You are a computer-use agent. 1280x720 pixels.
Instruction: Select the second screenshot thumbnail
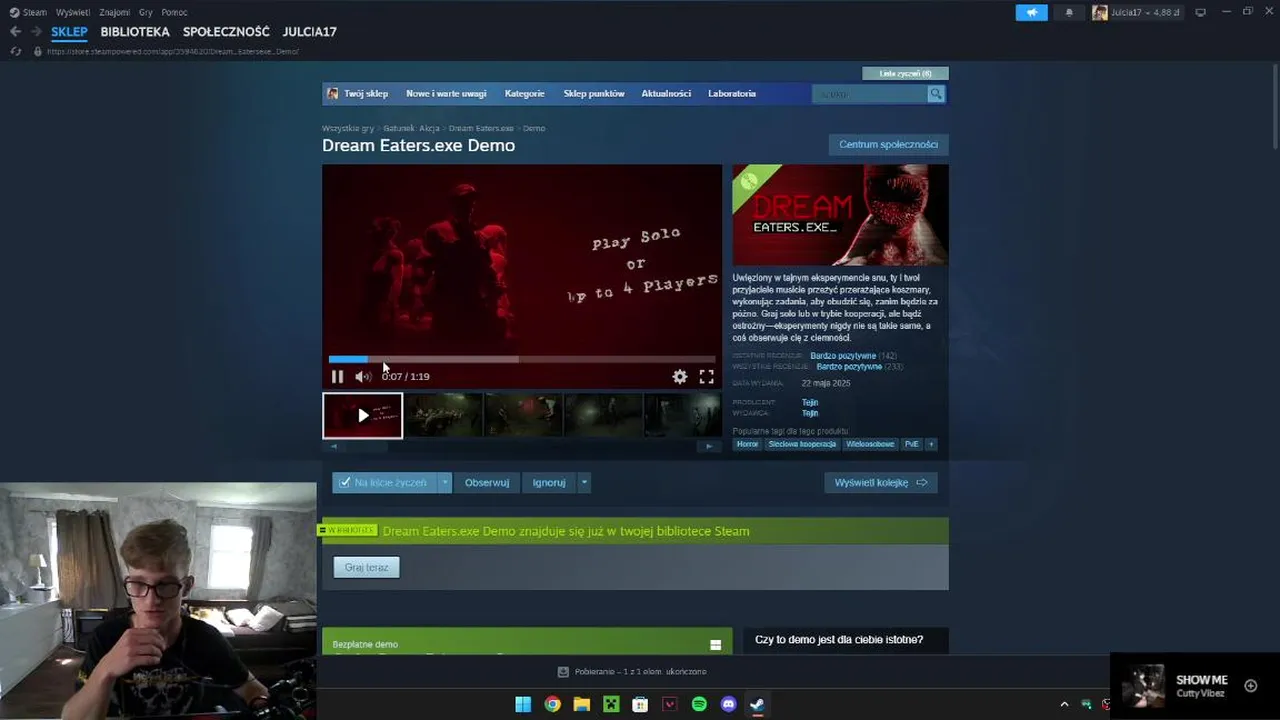pos(443,415)
